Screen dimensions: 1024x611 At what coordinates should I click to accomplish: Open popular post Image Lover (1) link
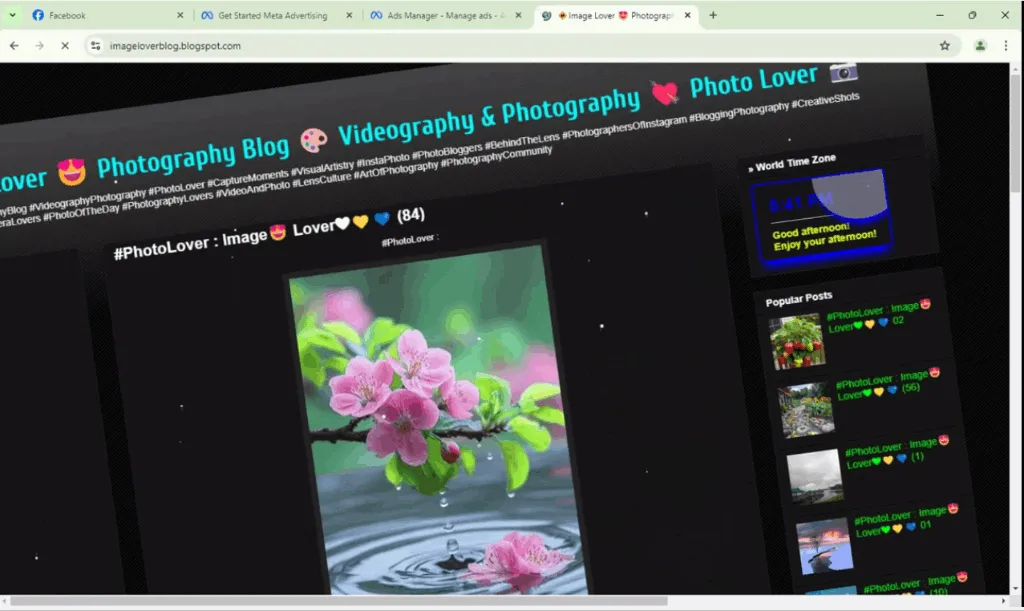[x=897, y=453]
